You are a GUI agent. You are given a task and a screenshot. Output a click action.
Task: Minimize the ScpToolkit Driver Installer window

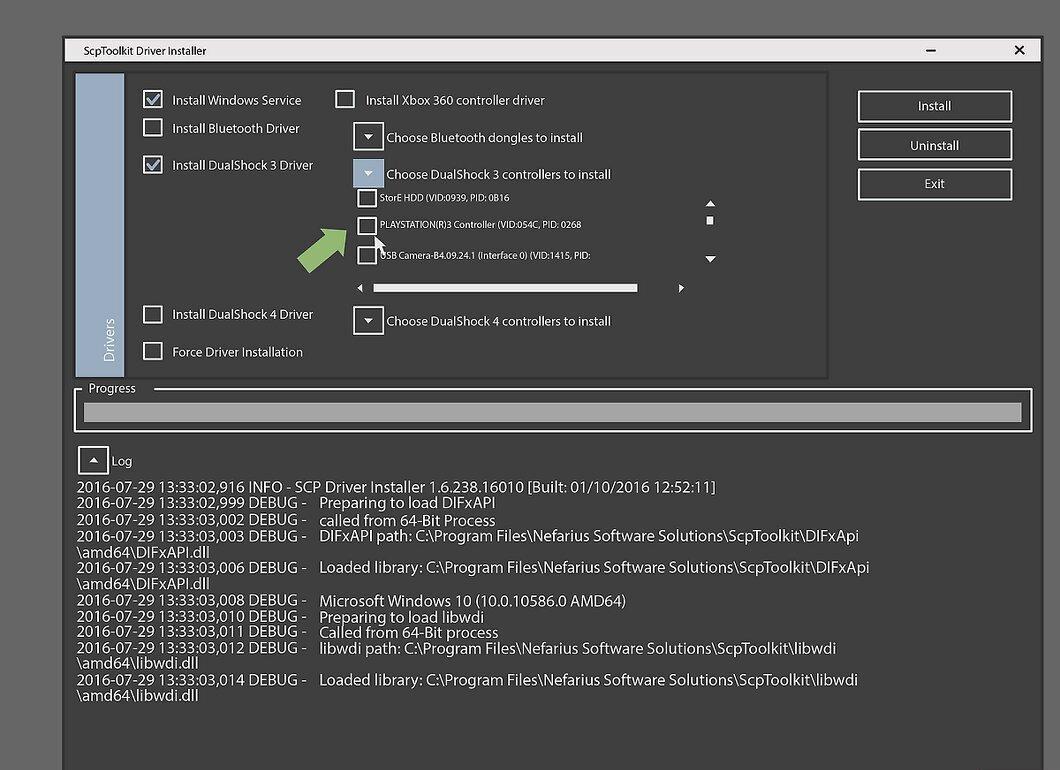pyautogui.click(x=931, y=50)
